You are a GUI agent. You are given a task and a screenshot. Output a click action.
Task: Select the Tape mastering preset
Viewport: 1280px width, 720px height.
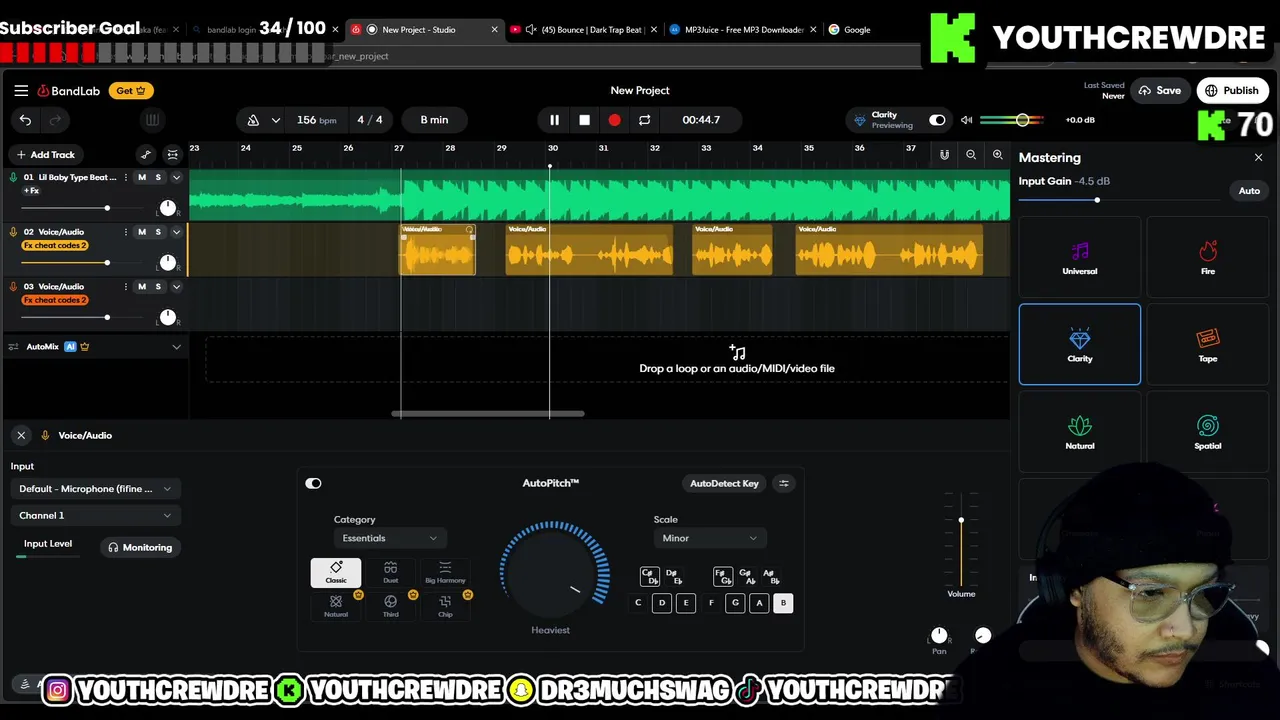coord(1208,344)
